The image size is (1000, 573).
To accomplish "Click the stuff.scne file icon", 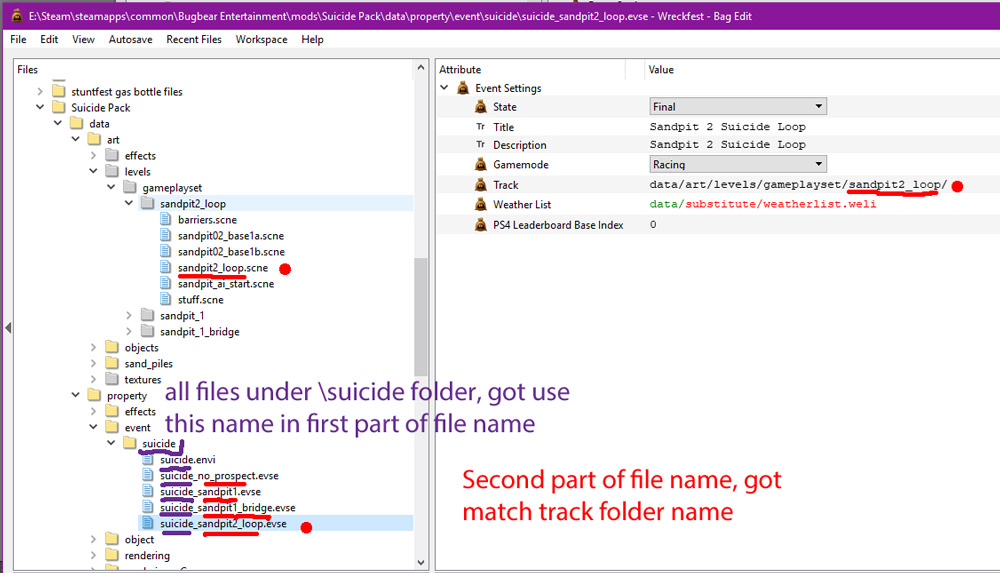I will coord(166,299).
